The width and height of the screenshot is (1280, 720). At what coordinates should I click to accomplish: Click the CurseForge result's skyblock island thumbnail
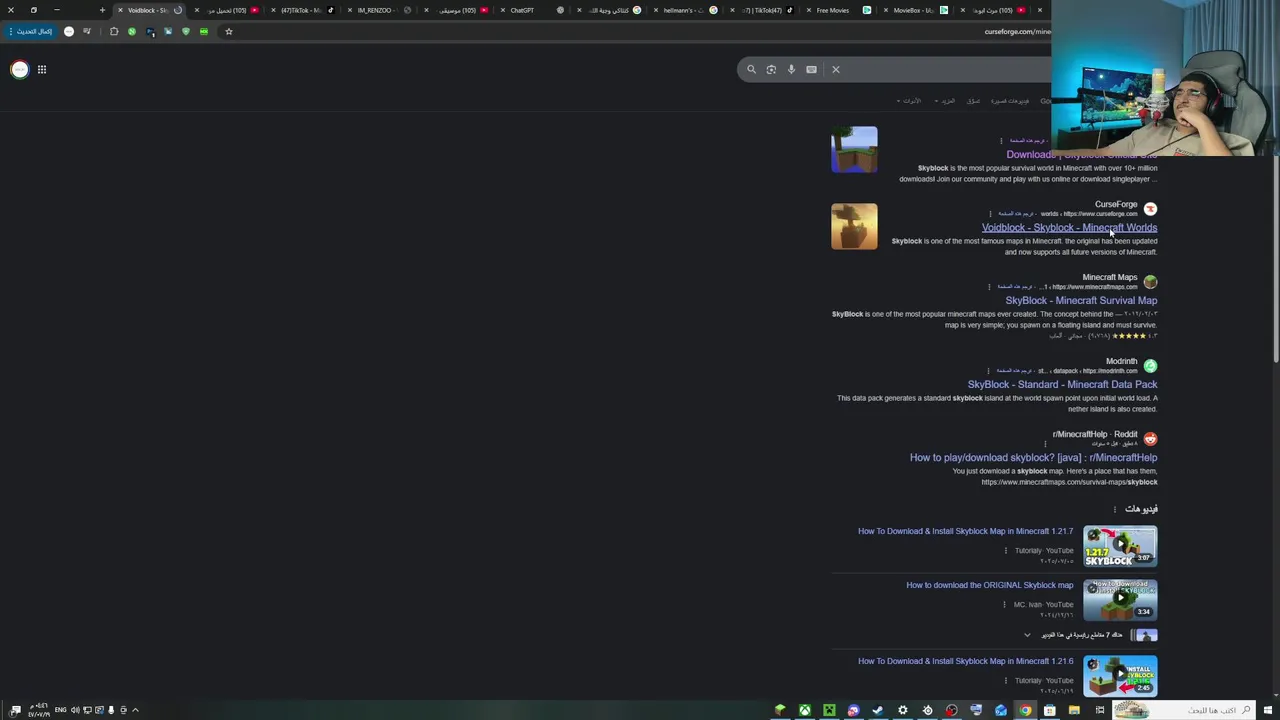click(854, 226)
